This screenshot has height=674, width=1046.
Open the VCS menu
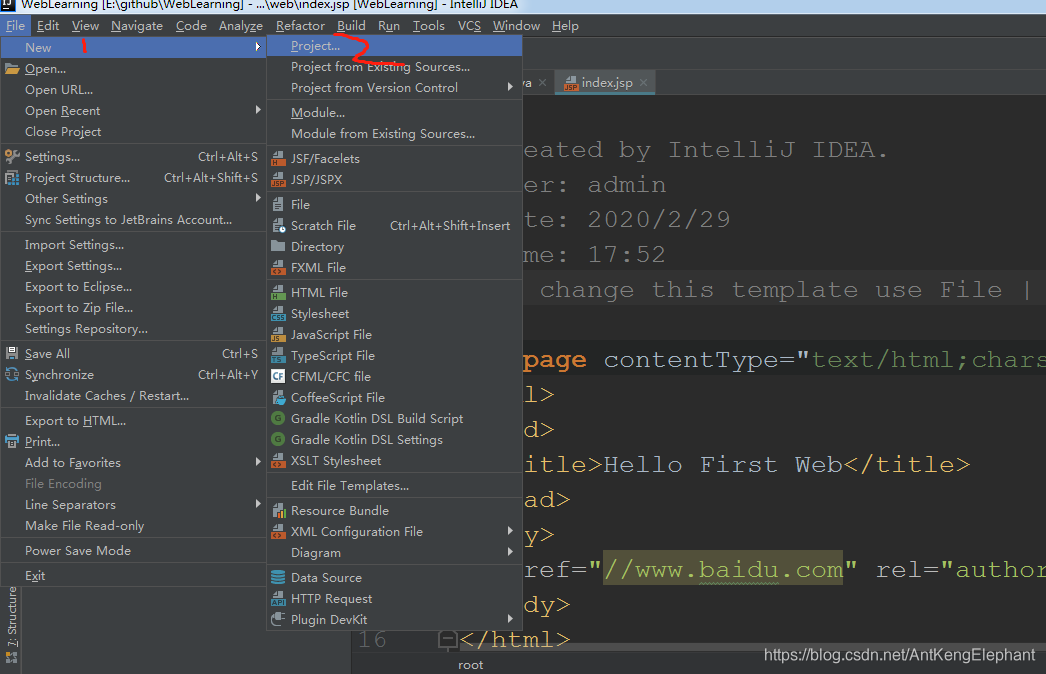pyautogui.click(x=469, y=25)
